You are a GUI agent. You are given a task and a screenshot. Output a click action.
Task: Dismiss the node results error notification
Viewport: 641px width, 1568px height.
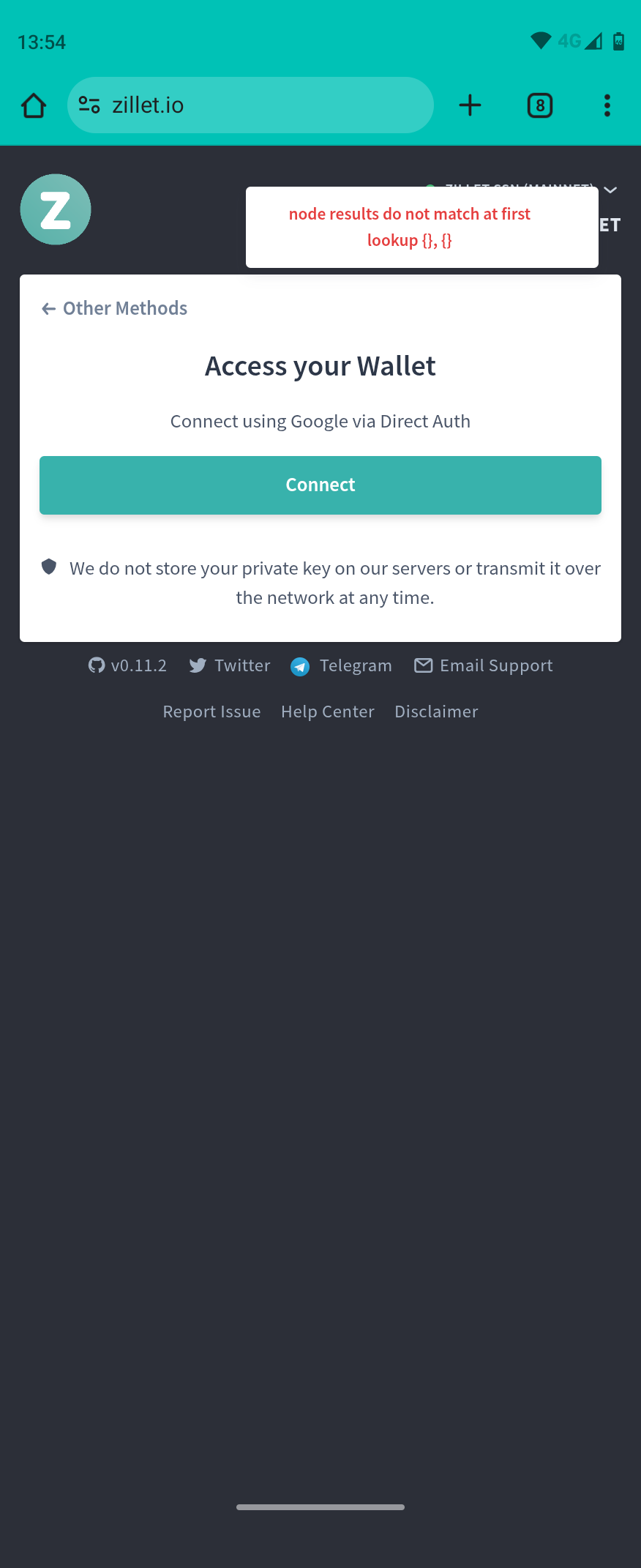tap(422, 227)
